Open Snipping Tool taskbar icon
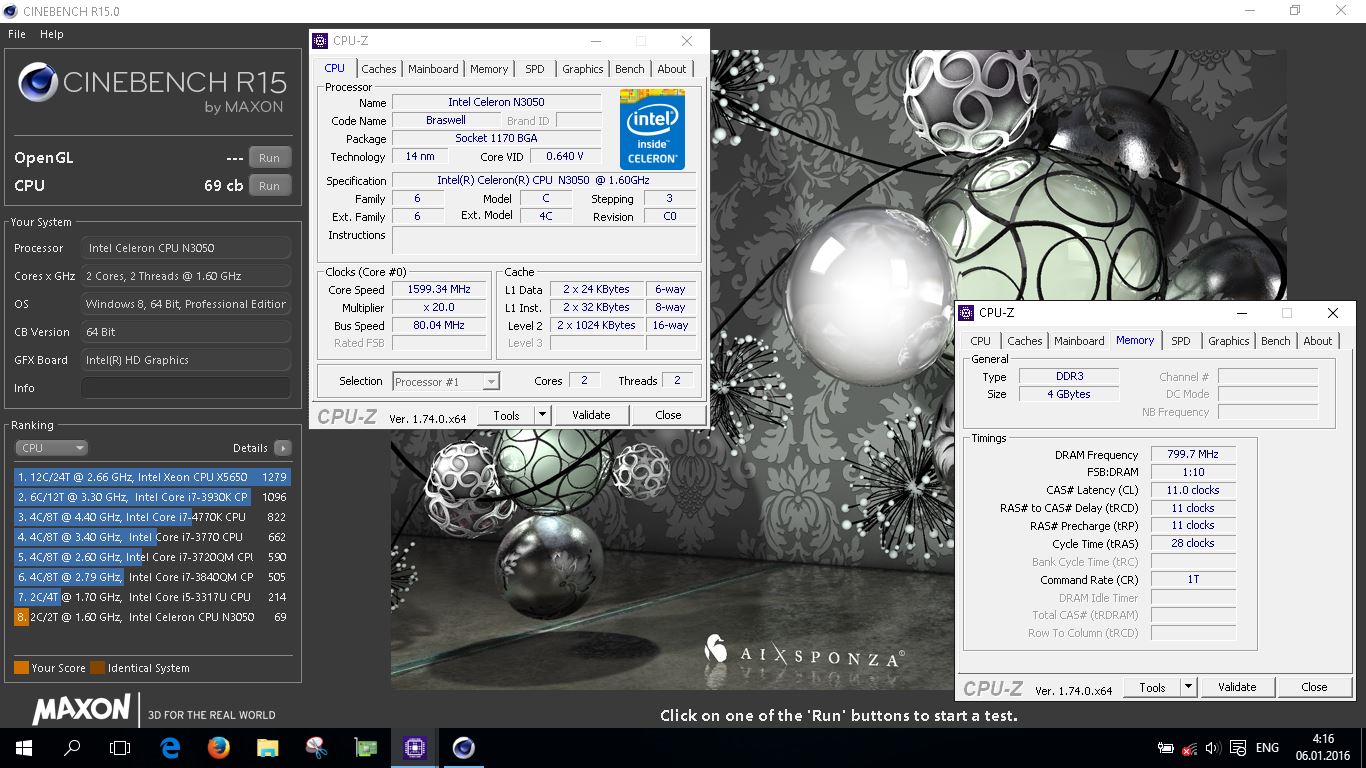Image resolution: width=1366 pixels, height=768 pixels. (x=316, y=748)
